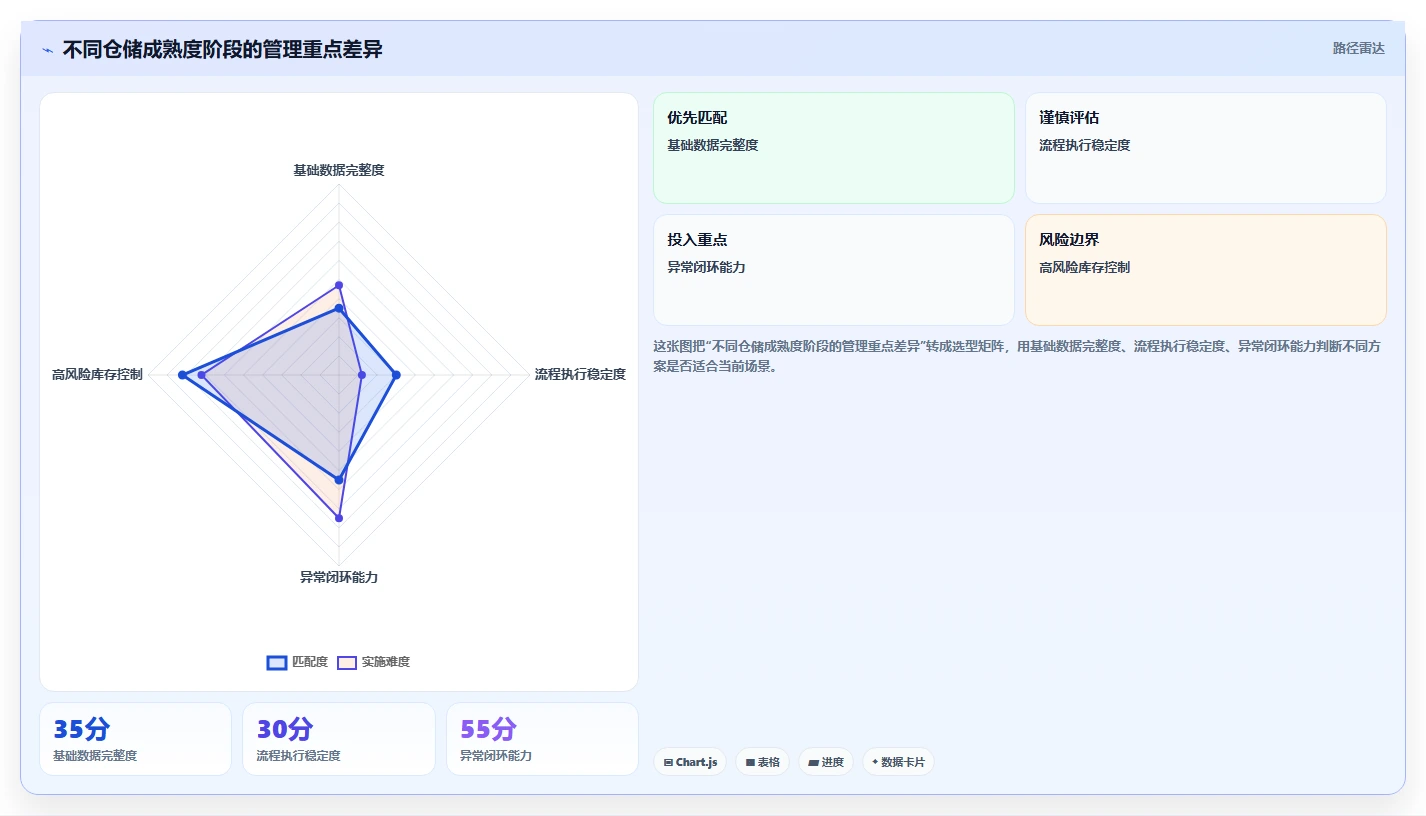Click the 表格 tag icon
This screenshot has width=1426, height=816.
click(750, 762)
